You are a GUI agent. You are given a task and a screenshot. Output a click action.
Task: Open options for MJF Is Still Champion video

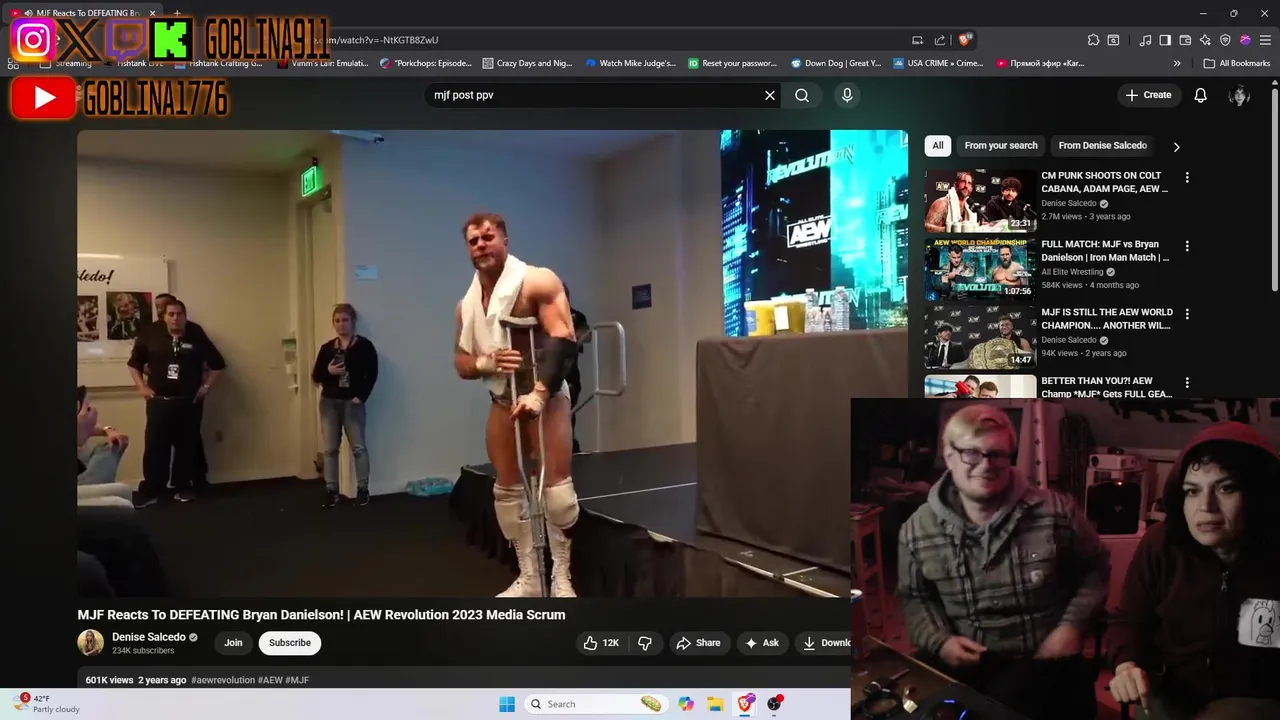click(1187, 313)
